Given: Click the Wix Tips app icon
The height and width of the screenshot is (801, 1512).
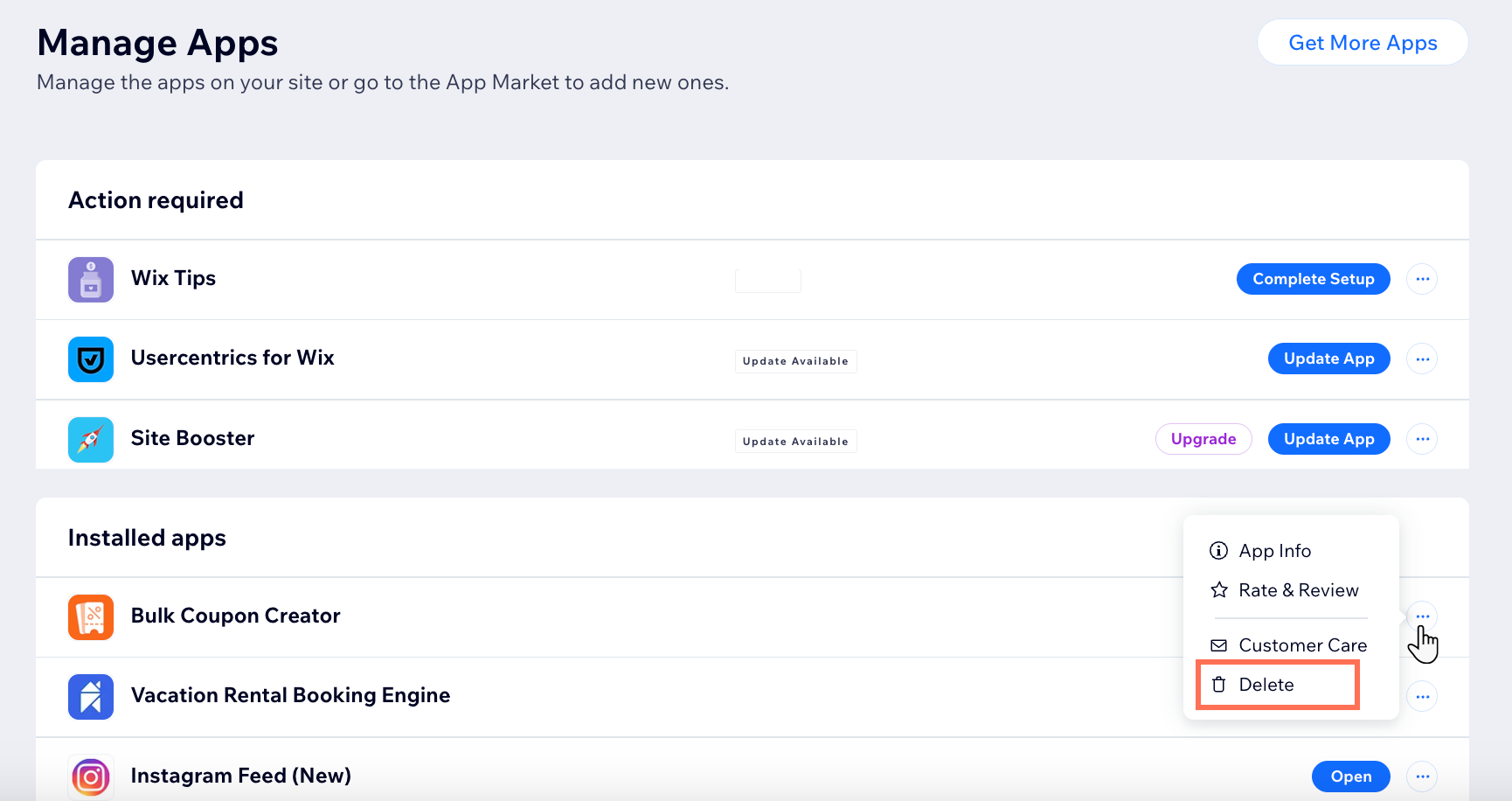Looking at the screenshot, I should point(91,280).
